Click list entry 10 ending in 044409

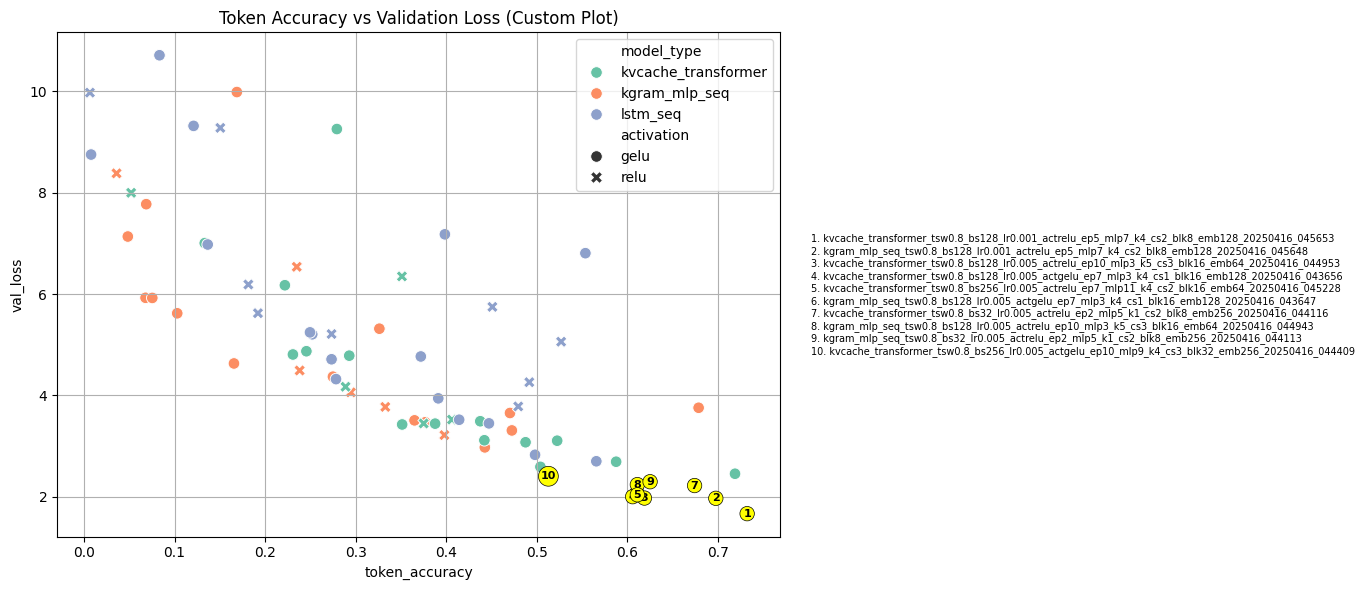pyautogui.click(x=1082, y=351)
